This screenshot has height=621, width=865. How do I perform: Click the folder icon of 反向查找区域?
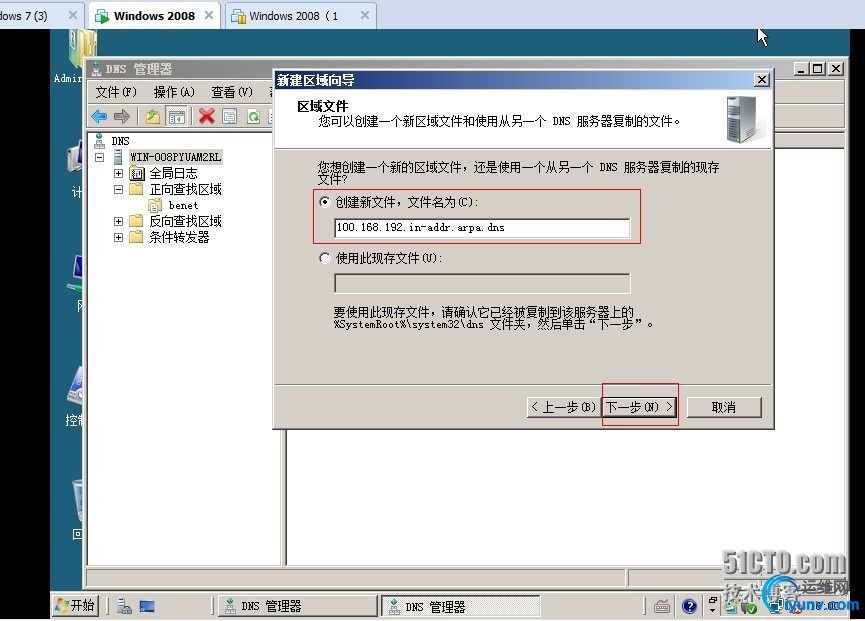pyautogui.click(x=136, y=221)
